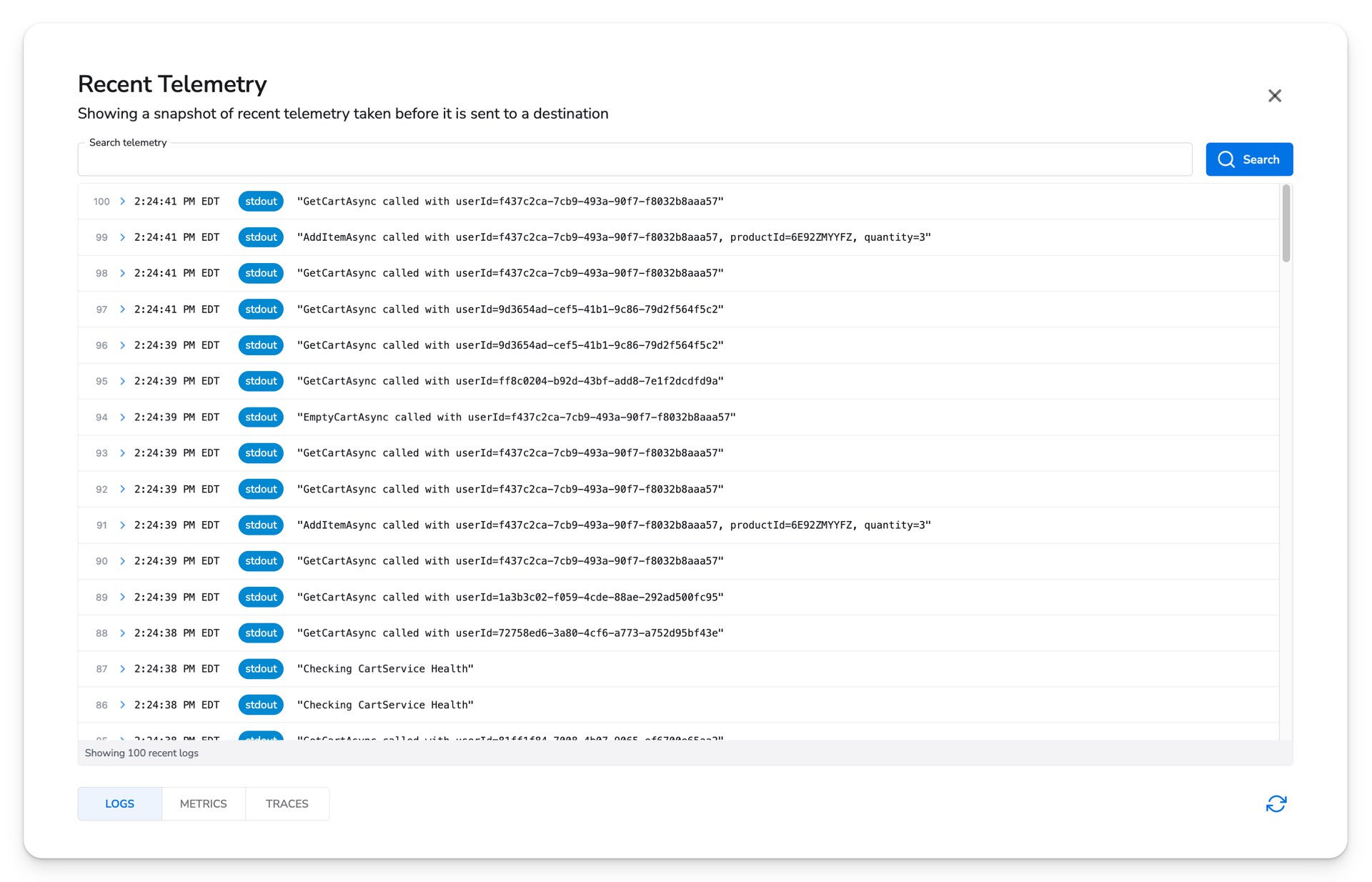
Task: Click stdout badge on row 86
Action: pyautogui.click(x=261, y=705)
